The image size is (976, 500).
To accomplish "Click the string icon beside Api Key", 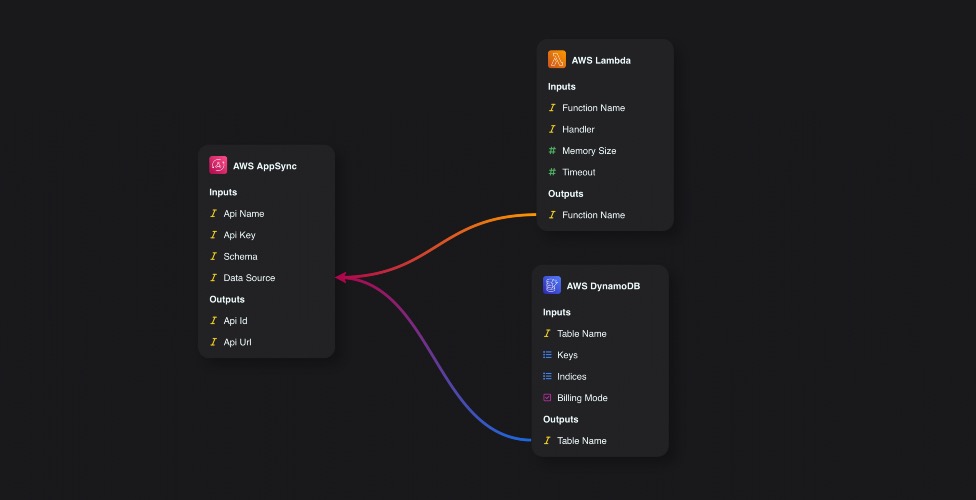I will 214,235.
